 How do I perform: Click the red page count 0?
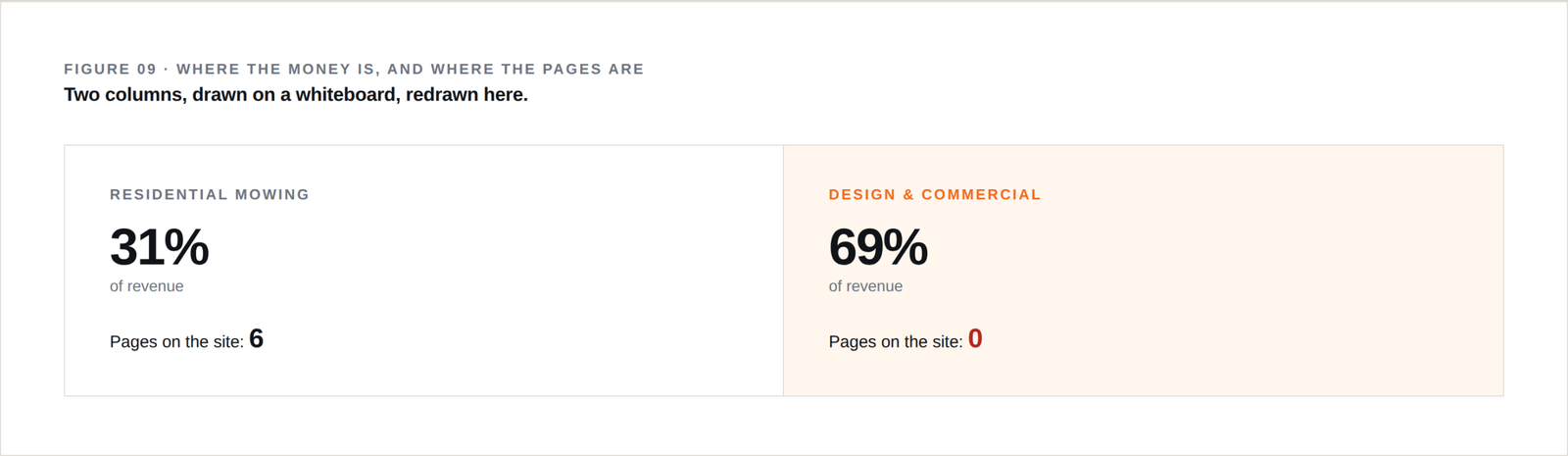(x=975, y=338)
